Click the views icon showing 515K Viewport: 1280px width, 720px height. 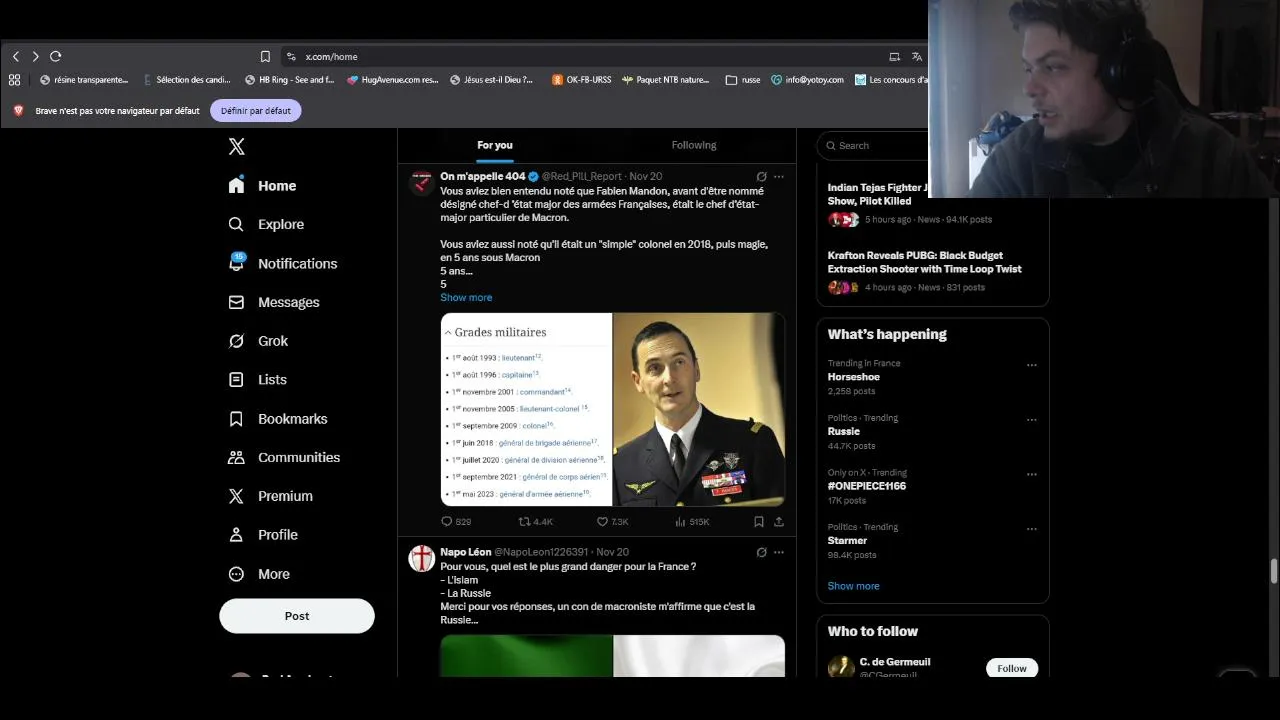(680, 522)
